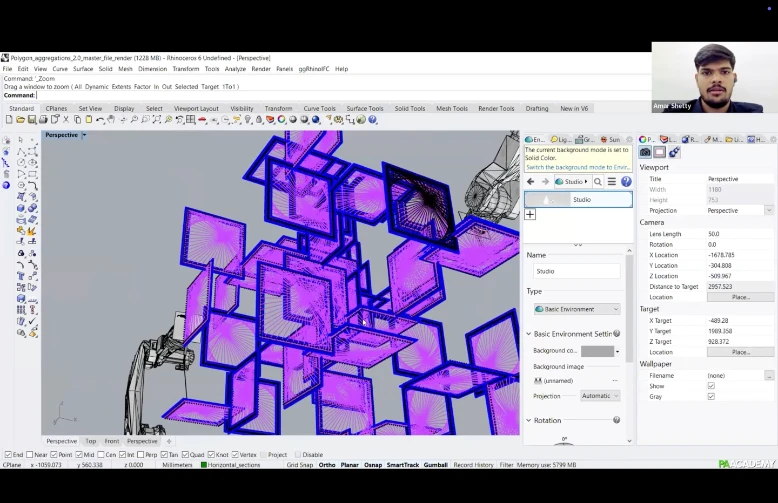Screen dimensions: 778x503
Task: Add new environment with plus button
Action: click(530, 214)
